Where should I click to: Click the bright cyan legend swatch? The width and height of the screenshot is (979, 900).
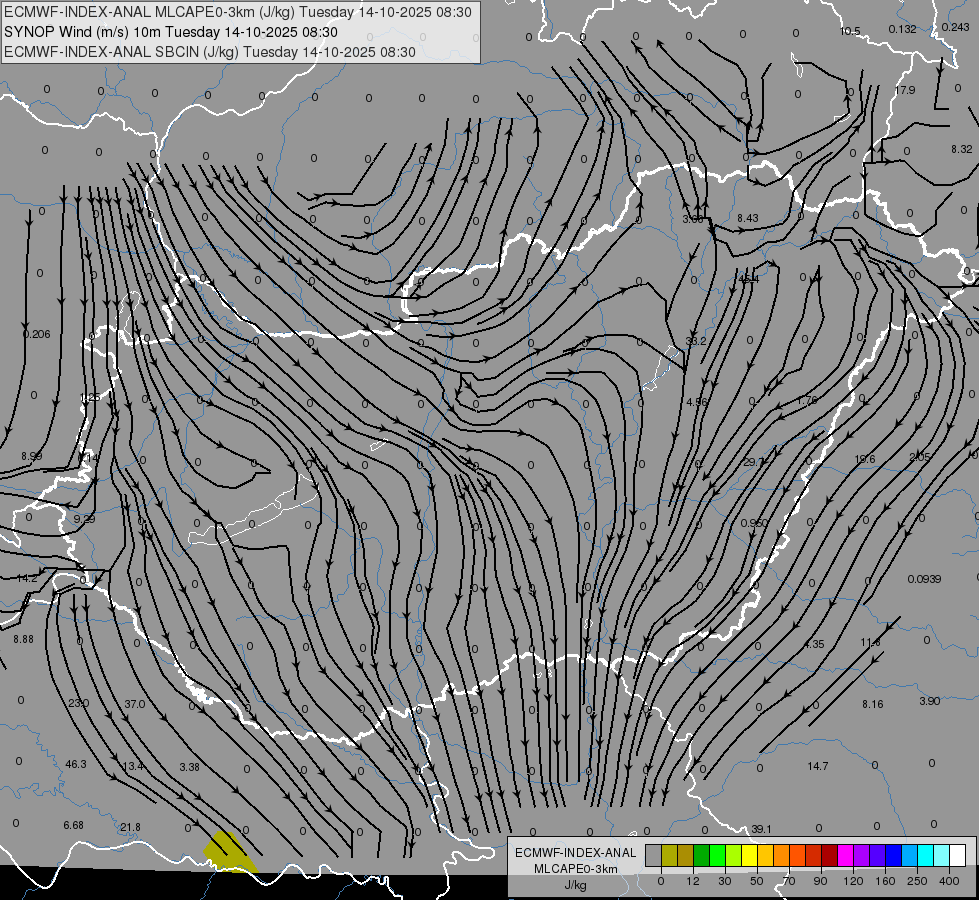click(x=926, y=855)
